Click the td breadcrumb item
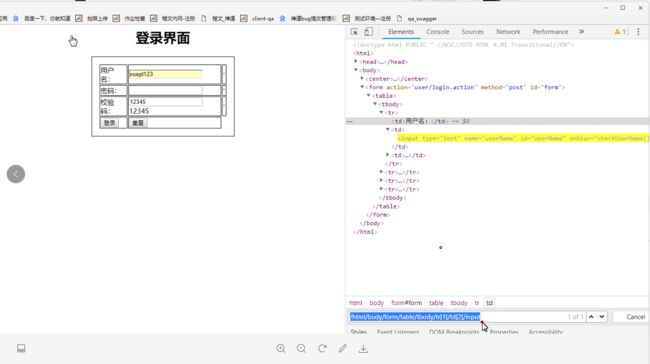Viewport: 650px width, 364px height. (x=490, y=303)
